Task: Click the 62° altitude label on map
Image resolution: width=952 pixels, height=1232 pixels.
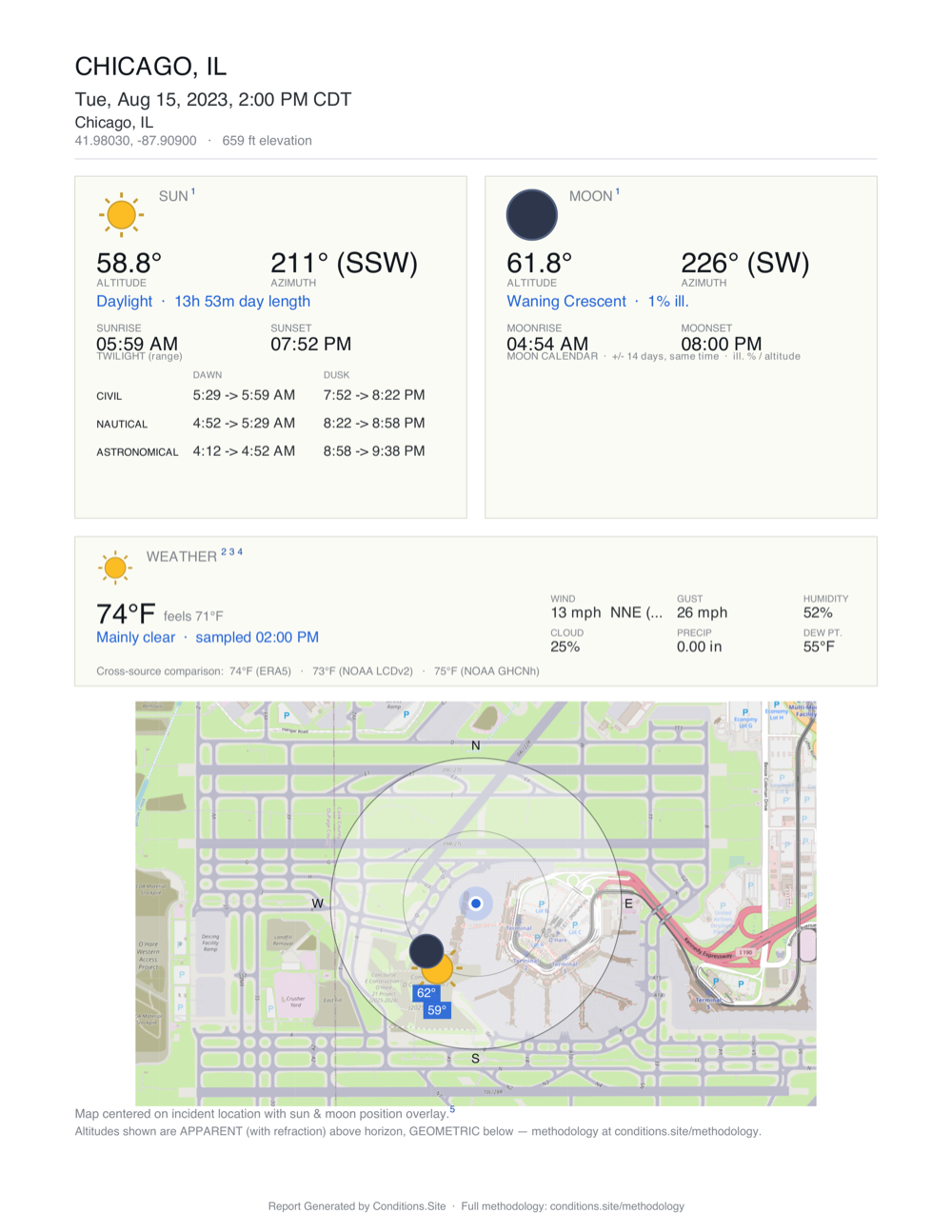Action: point(426,993)
